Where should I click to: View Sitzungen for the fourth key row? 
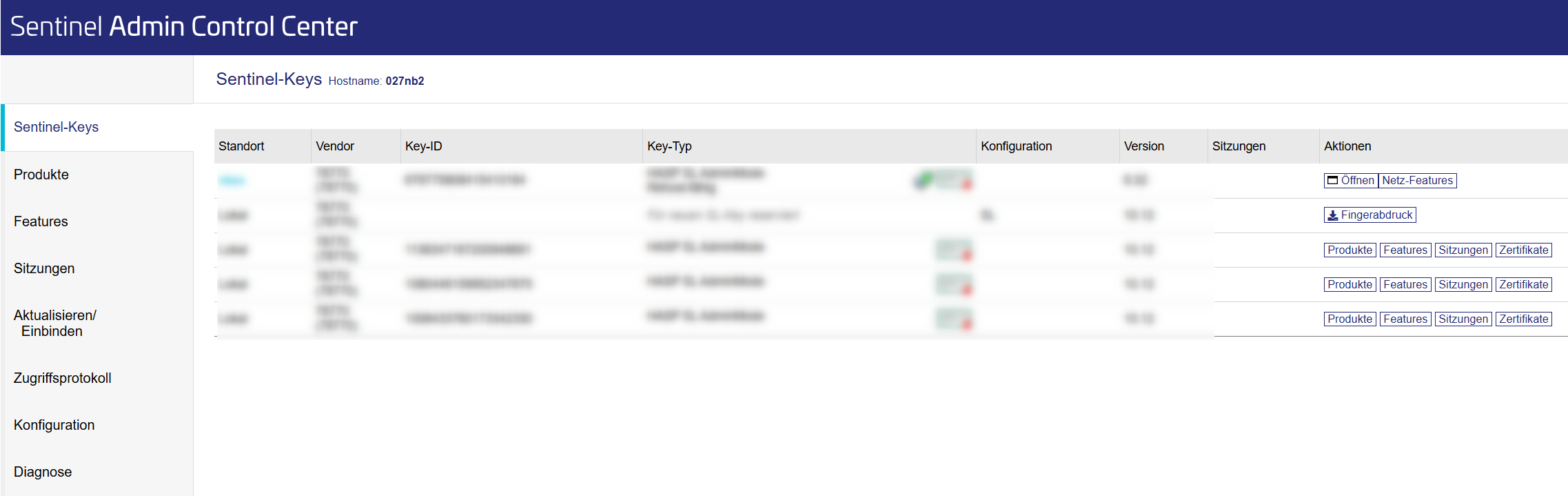click(x=1463, y=285)
